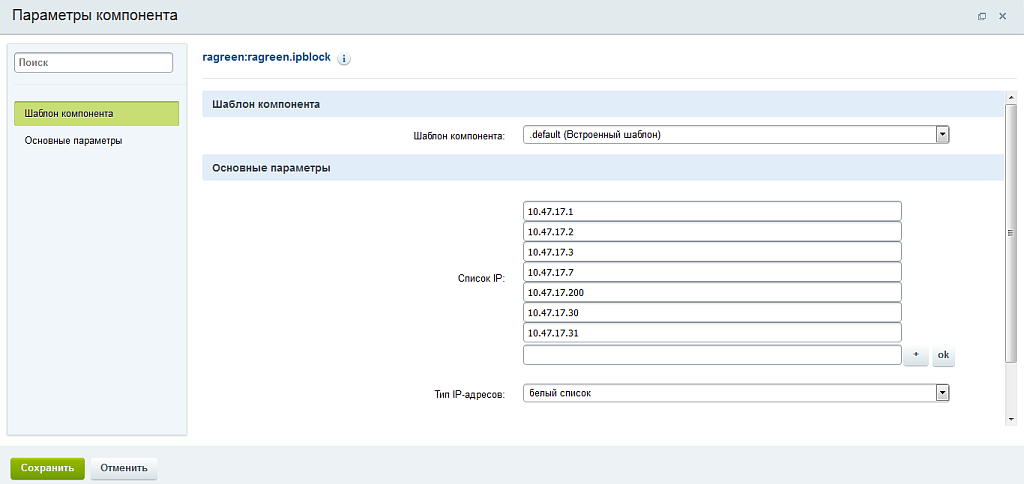The image size is (1024, 484).
Task: Open the IP address type dropdown
Action: coord(735,393)
